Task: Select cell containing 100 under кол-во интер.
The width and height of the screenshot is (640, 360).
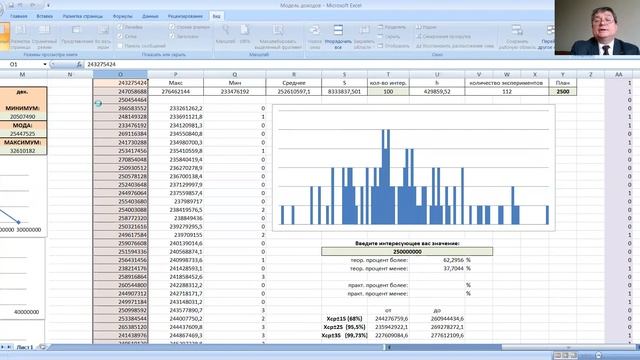Action: click(x=388, y=91)
